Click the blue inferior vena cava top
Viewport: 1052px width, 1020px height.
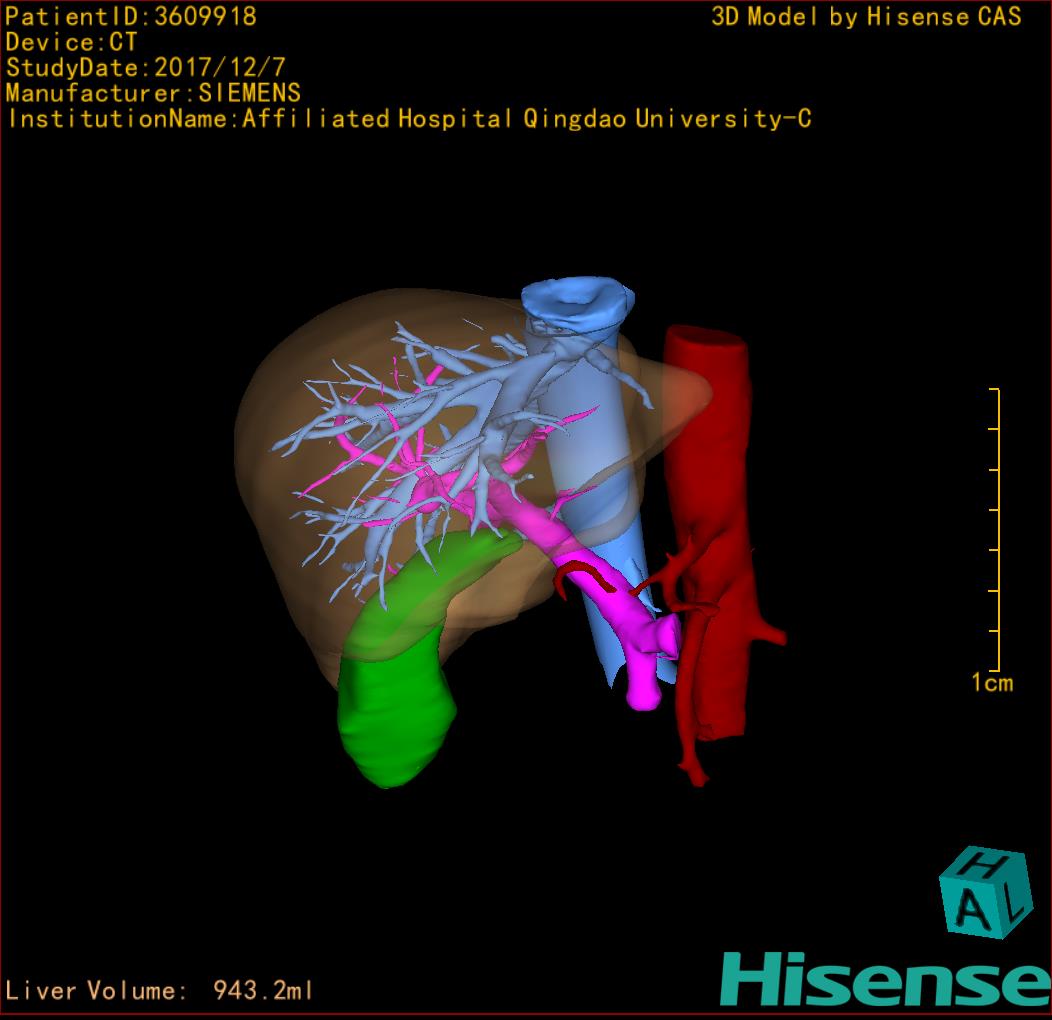point(577,303)
